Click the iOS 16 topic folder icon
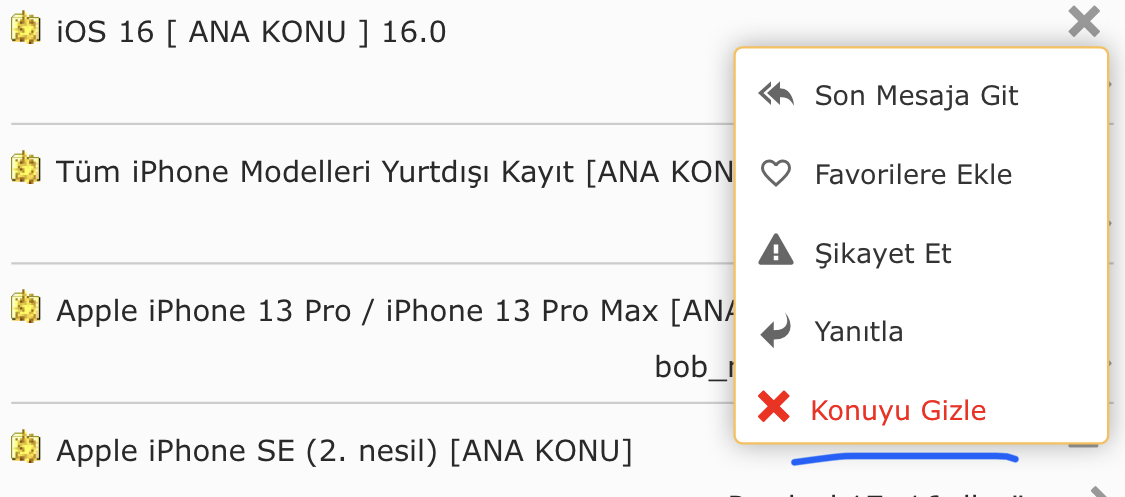The image size is (1125, 497). click(26, 29)
